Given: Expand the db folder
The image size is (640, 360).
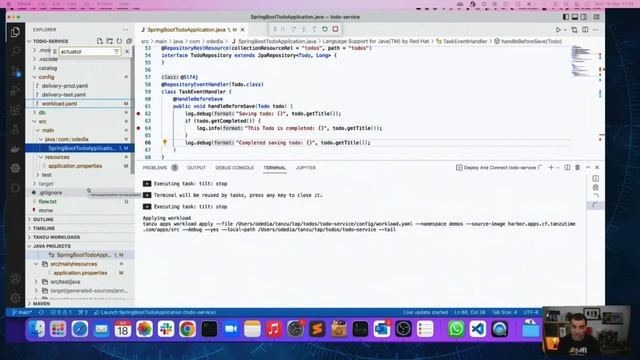Looking at the screenshot, I should pyautogui.click(x=80, y=113).
